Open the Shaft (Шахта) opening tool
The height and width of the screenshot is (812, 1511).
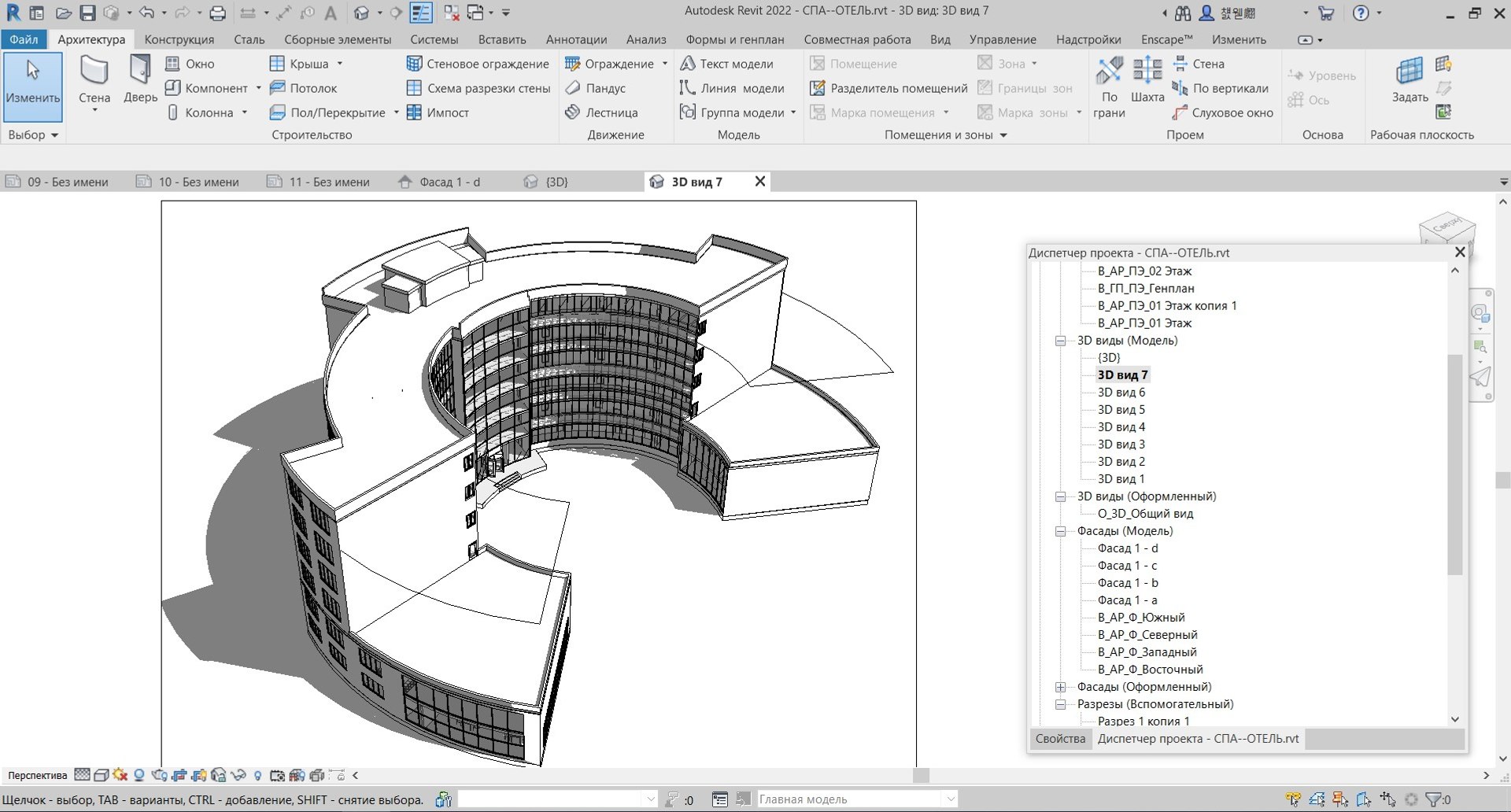1147,79
